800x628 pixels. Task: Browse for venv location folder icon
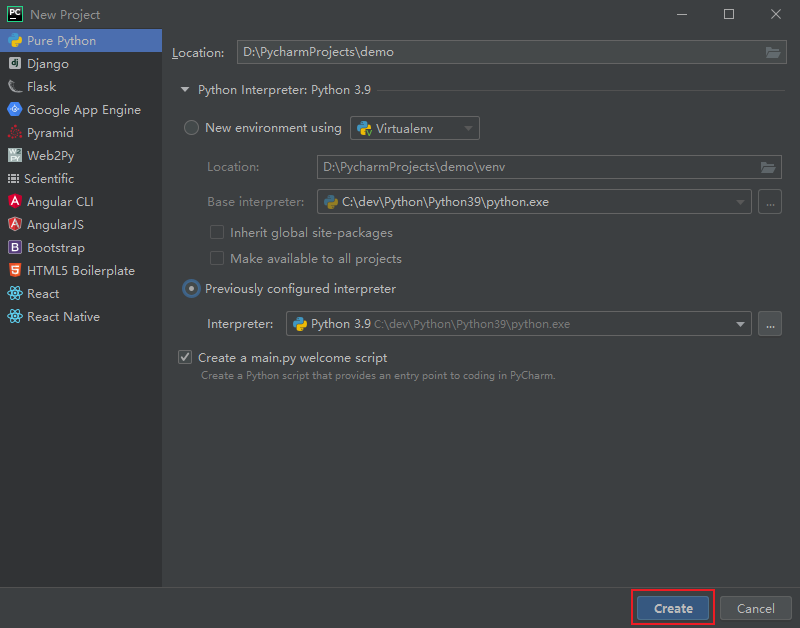[768, 167]
